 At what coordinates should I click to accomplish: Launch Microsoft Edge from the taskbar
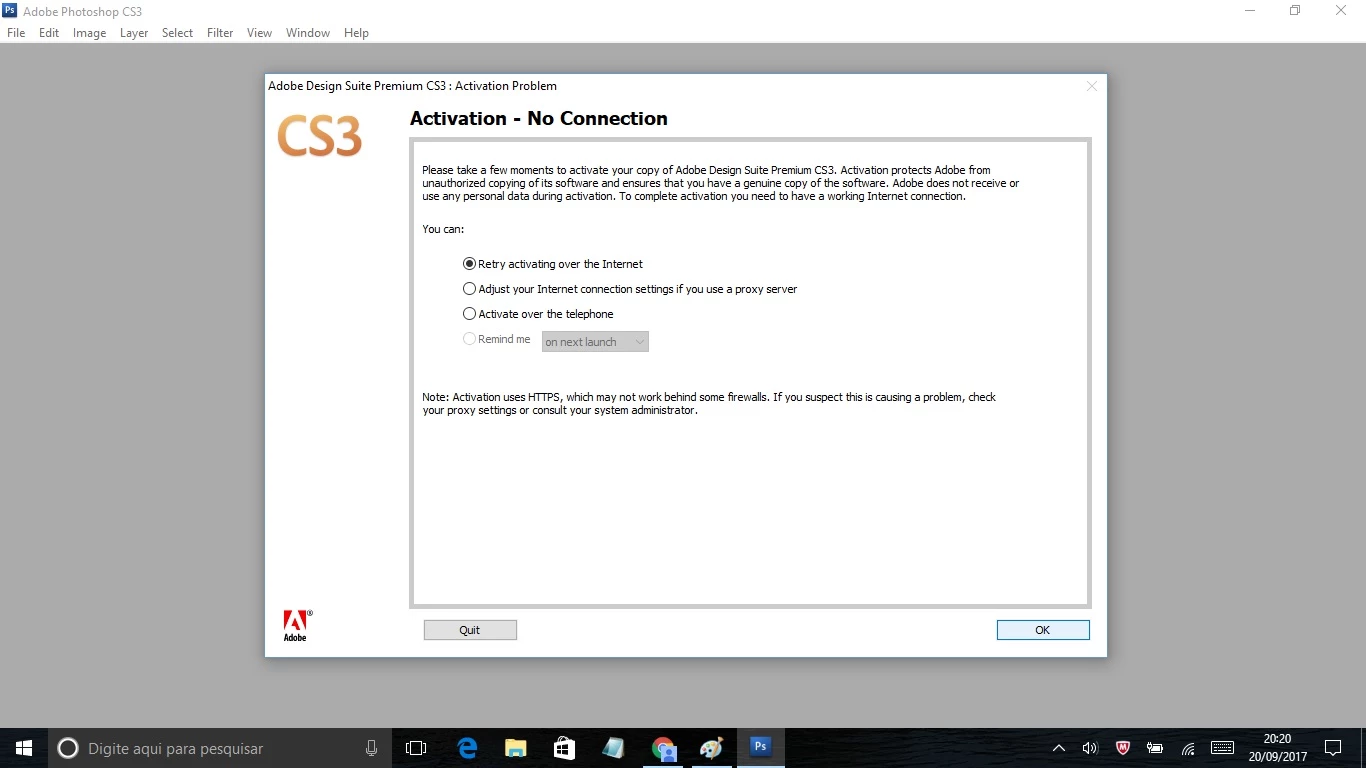pos(467,748)
